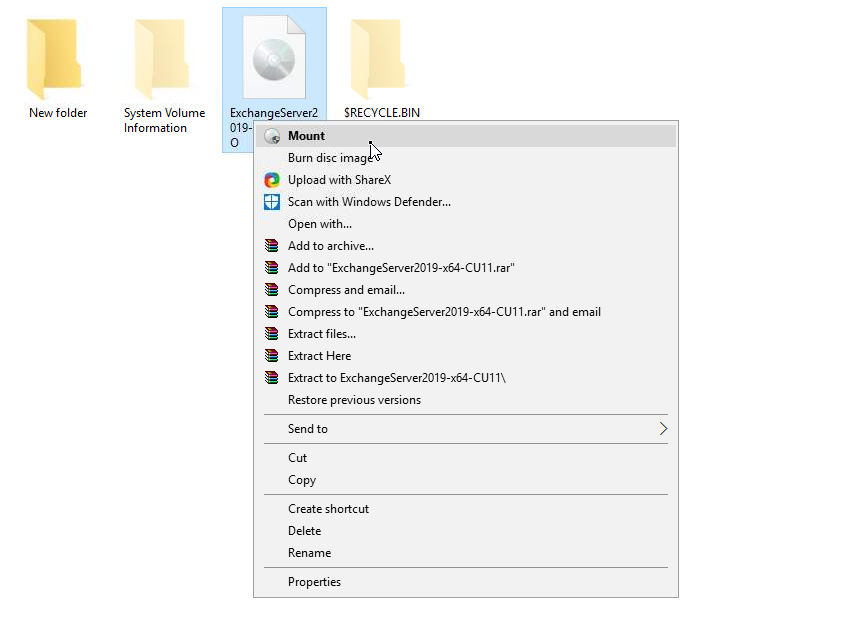Open Properties from the context menu

click(x=466, y=582)
